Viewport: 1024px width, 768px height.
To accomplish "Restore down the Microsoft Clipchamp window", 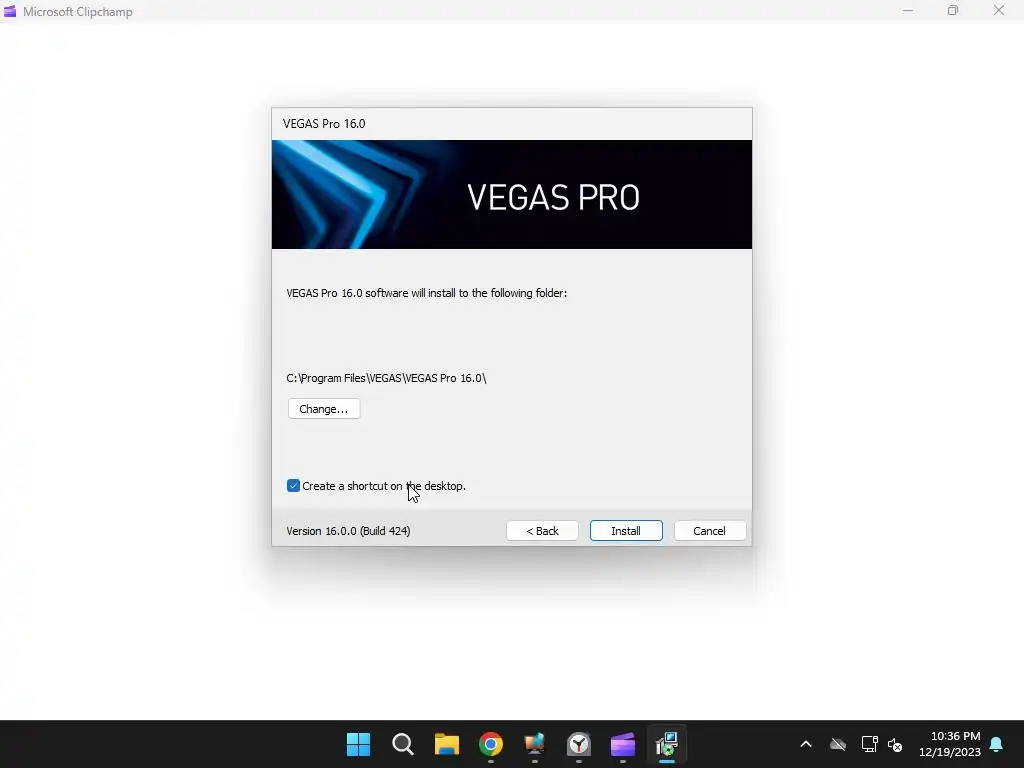I will 953,10.
